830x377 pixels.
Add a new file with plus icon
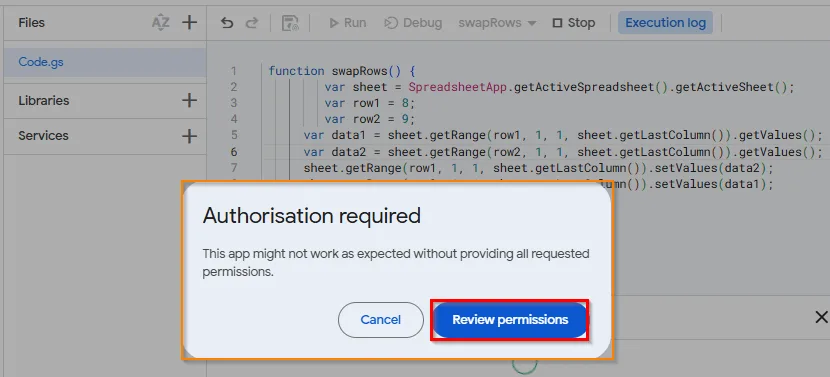click(x=189, y=22)
